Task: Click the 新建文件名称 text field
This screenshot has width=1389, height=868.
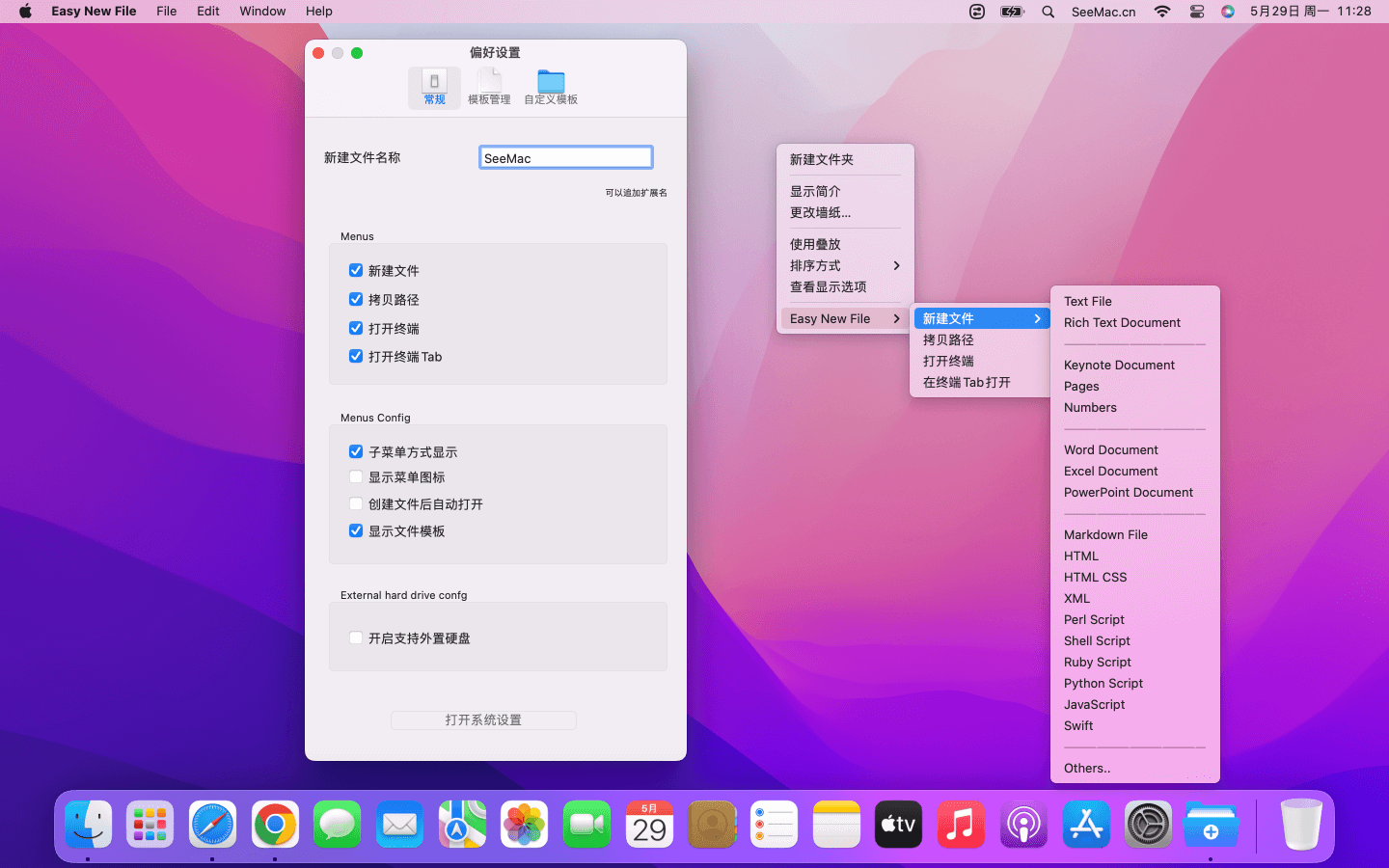Action: (x=566, y=158)
